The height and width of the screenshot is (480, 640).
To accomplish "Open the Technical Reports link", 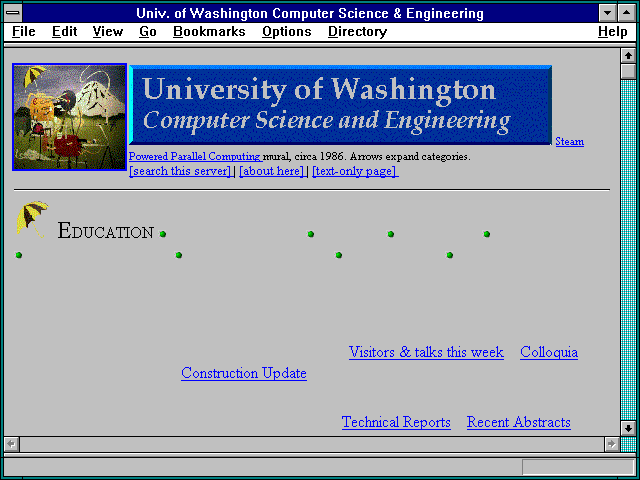I will [x=396, y=422].
